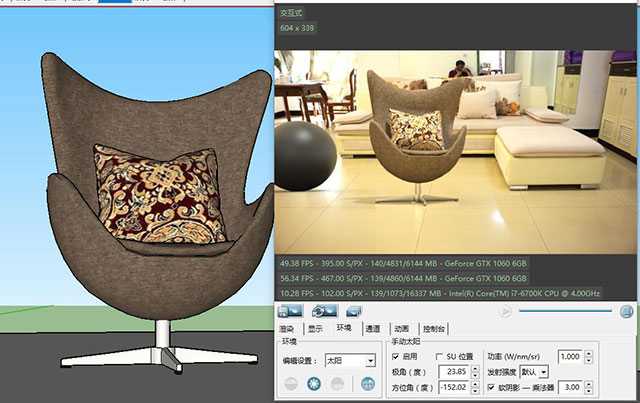
Task: Click the third greyed environment icon
Action: (337, 383)
